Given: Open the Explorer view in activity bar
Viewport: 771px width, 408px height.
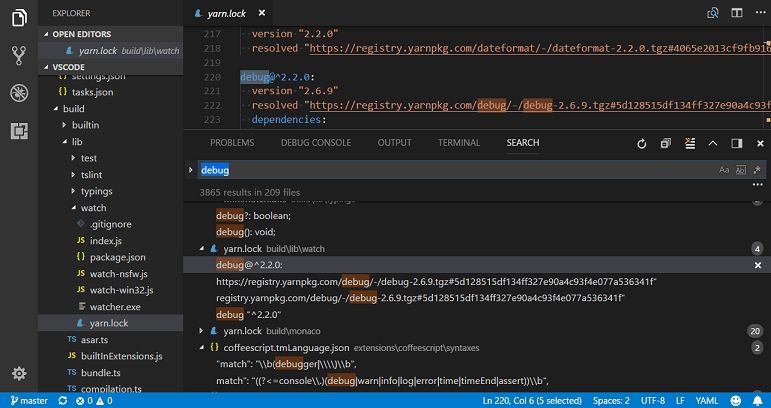Looking at the screenshot, I should (19, 18).
